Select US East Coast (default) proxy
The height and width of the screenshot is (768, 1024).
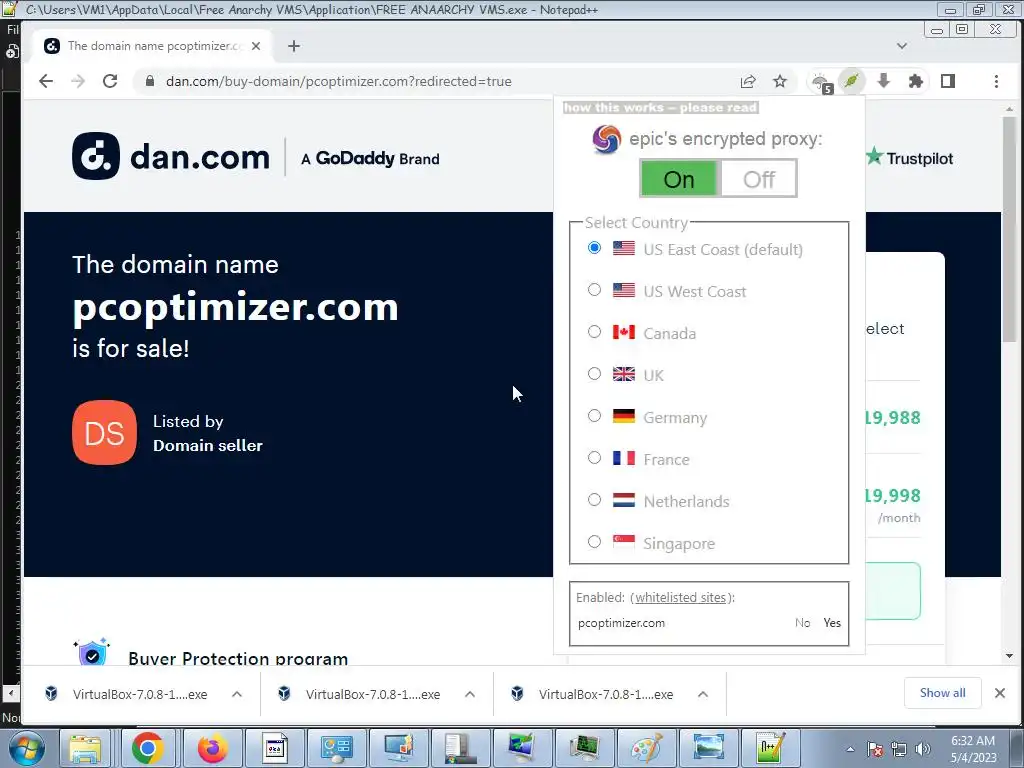(x=594, y=248)
